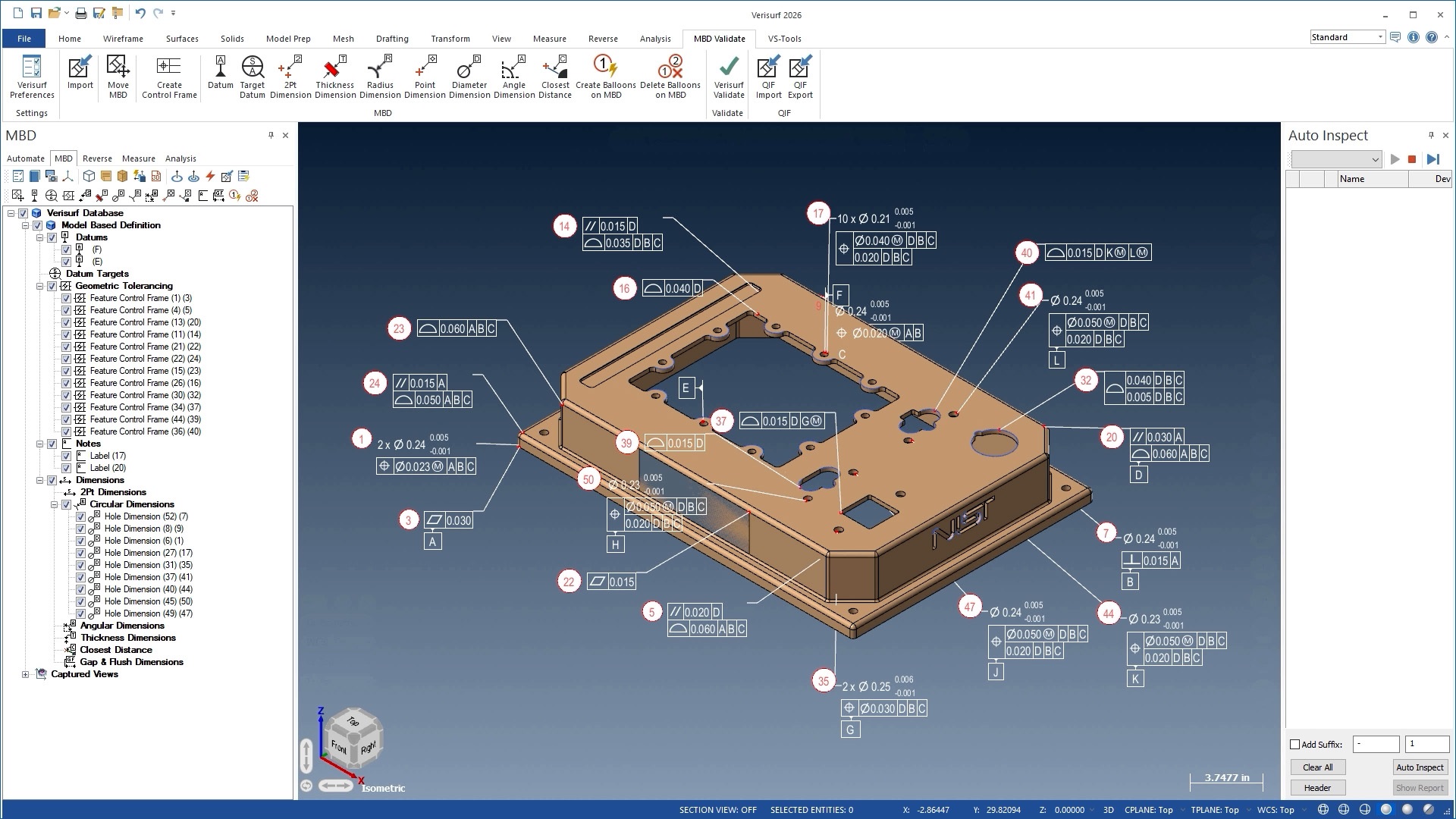1456x819 pixels.
Task: Open the Standard dropdown in title bar
Action: tap(1379, 37)
